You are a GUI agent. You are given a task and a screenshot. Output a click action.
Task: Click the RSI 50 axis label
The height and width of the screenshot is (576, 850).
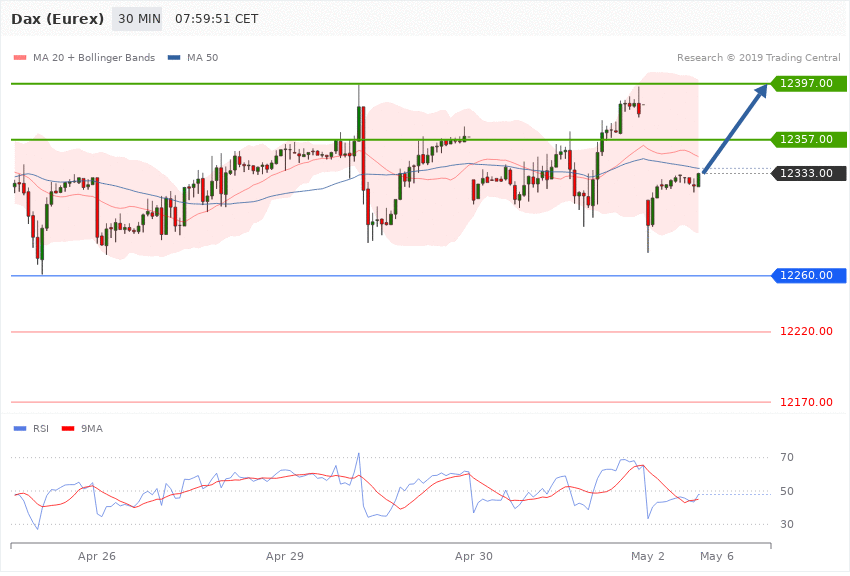(x=787, y=491)
